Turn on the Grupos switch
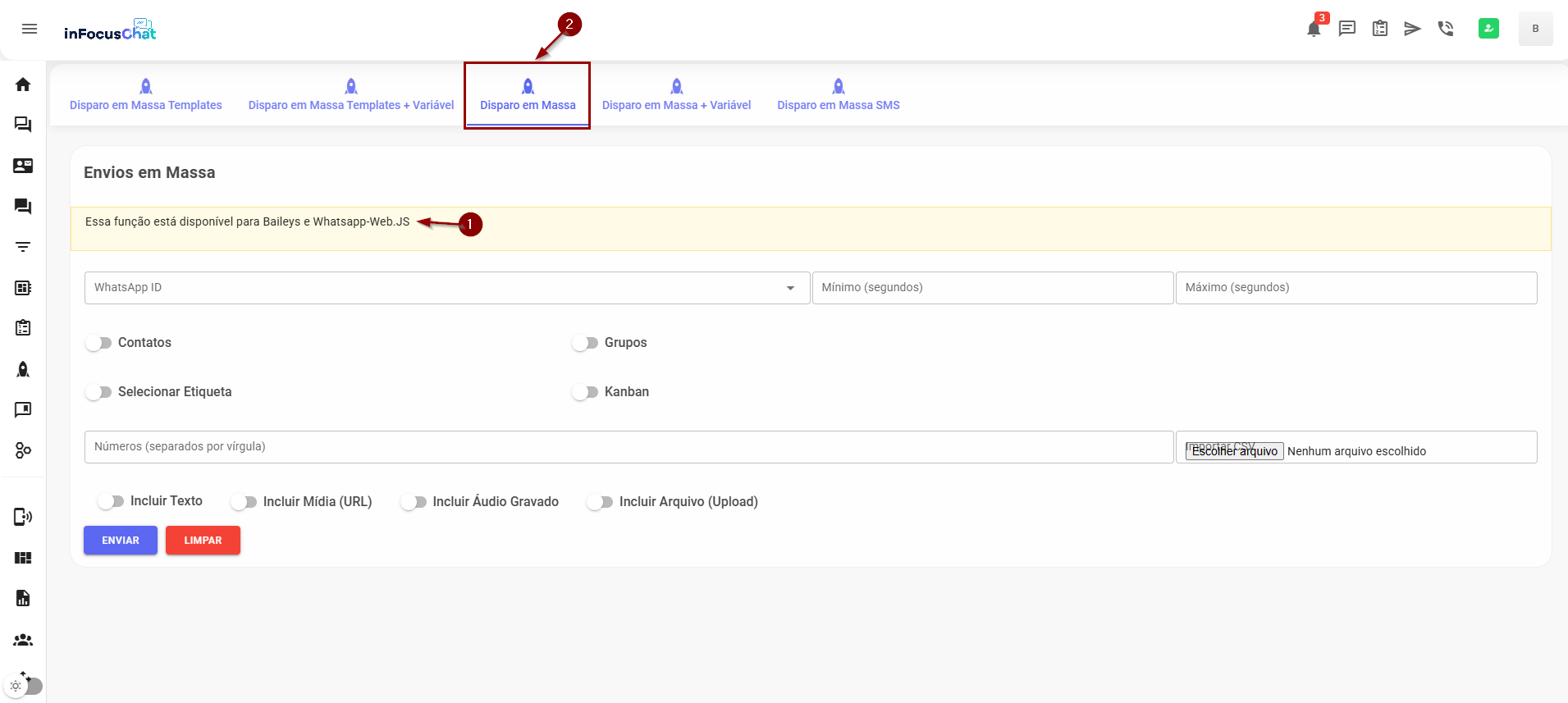 tap(585, 343)
